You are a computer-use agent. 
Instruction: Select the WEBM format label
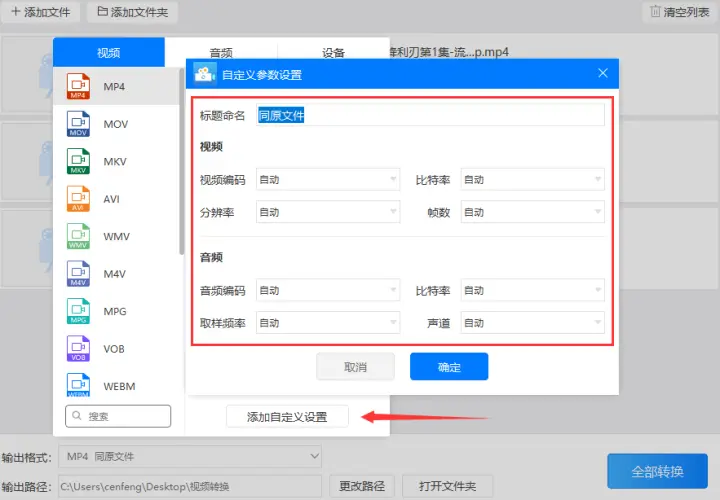[x=119, y=386]
